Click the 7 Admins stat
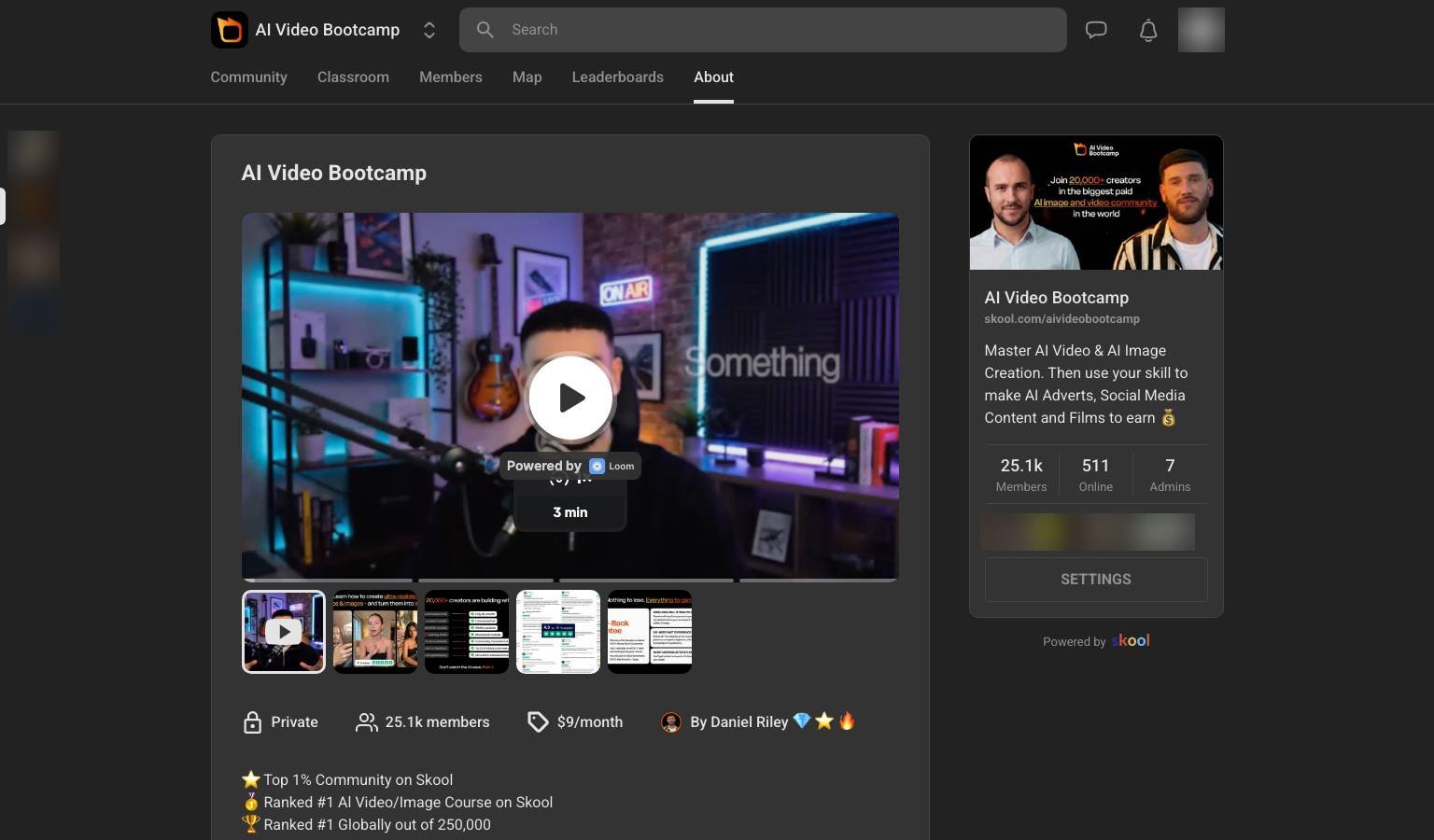Image resolution: width=1434 pixels, height=840 pixels. pos(1170,474)
